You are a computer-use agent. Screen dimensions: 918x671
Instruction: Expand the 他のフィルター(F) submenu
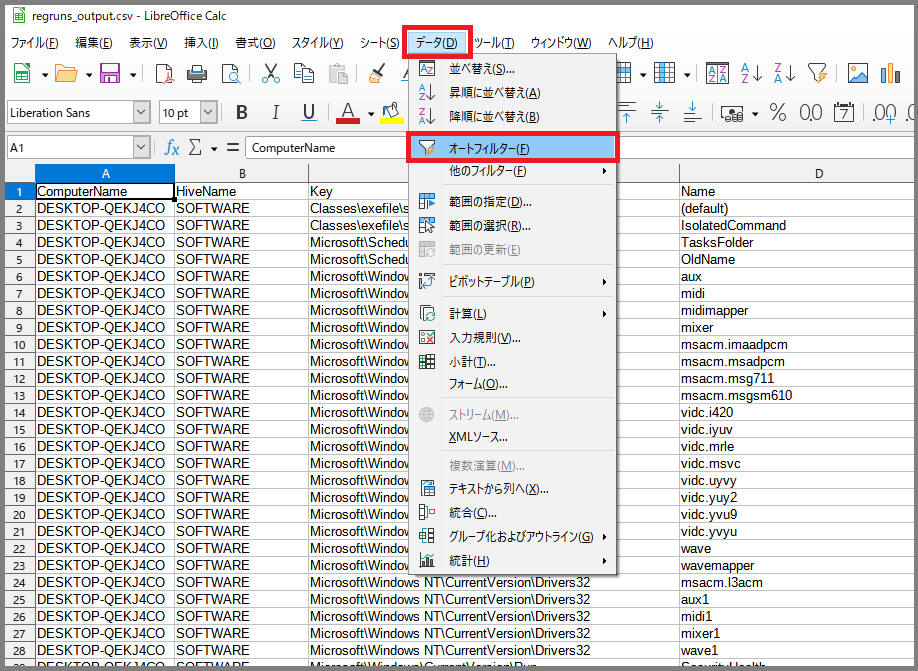512,171
